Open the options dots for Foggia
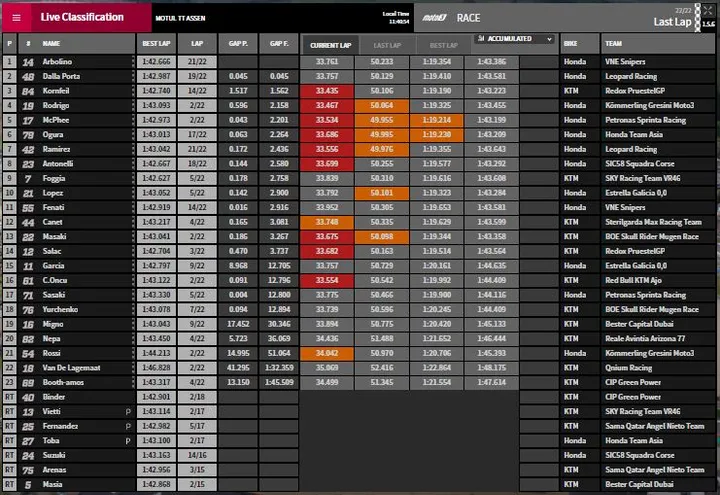The height and width of the screenshot is (495, 720). click(x=134, y=178)
